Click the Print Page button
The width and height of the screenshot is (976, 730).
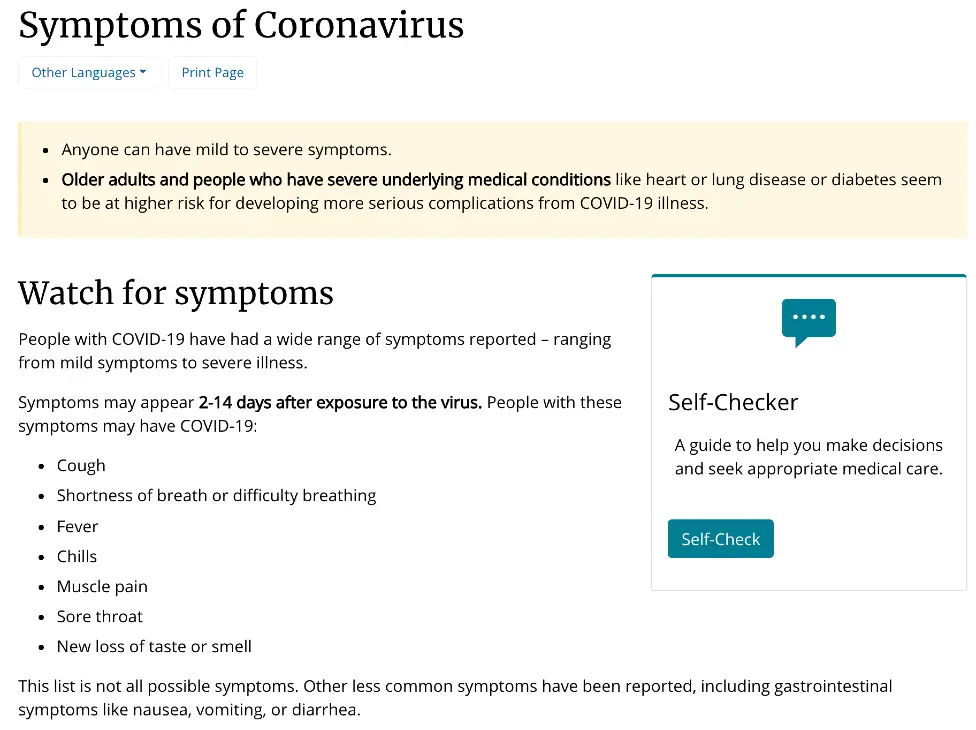[212, 72]
